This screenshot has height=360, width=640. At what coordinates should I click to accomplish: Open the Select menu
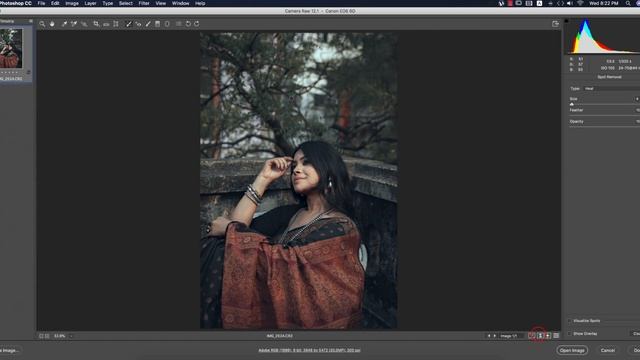tap(126, 3)
